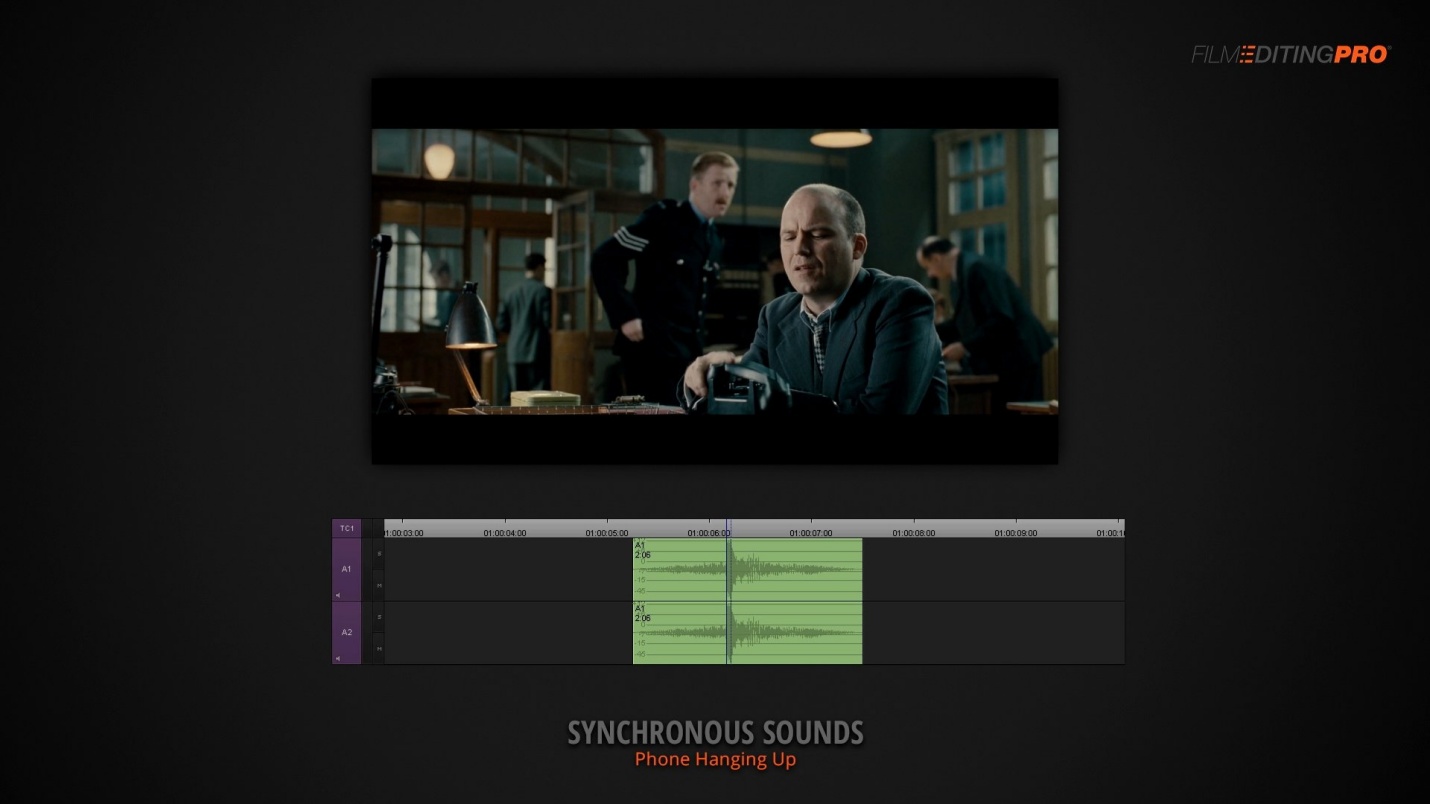Toggle mute (M) on track A1

pyautogui.click(x=379, y=585)
